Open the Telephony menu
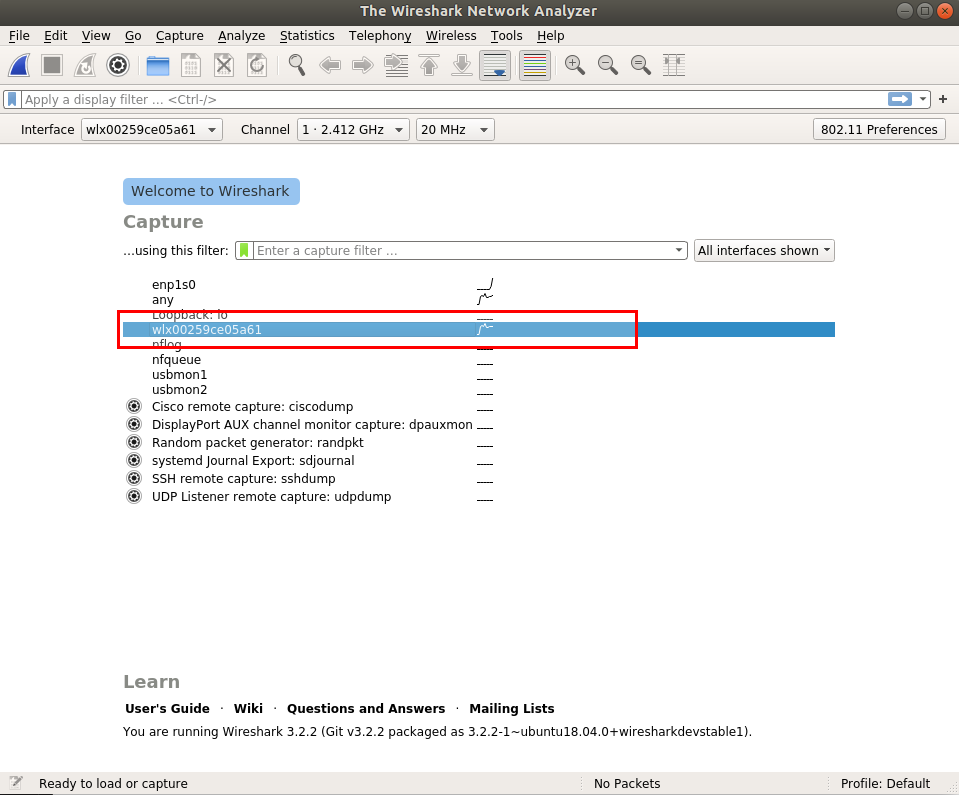959x795 pixels. click(x=380, y=35)
